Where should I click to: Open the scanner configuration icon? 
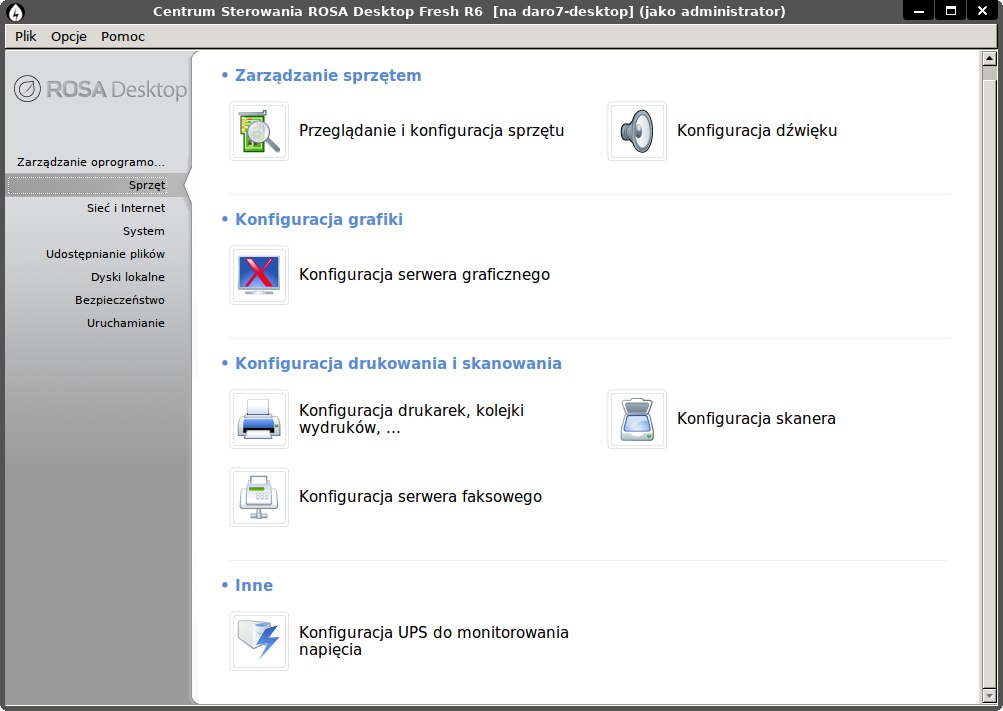click(x=637, y=419)
